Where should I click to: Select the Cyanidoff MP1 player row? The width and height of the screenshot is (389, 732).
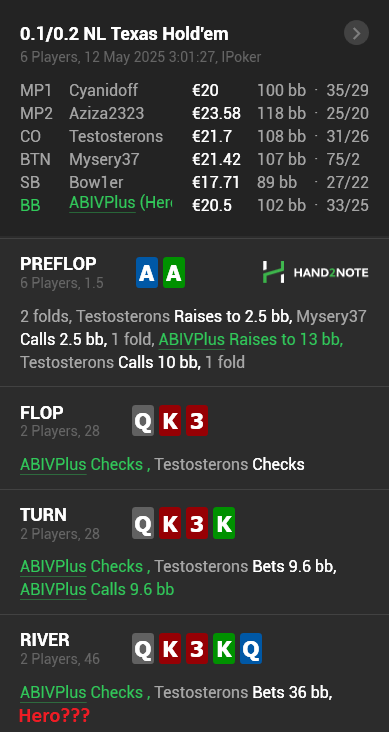click(x=194, y=90)
